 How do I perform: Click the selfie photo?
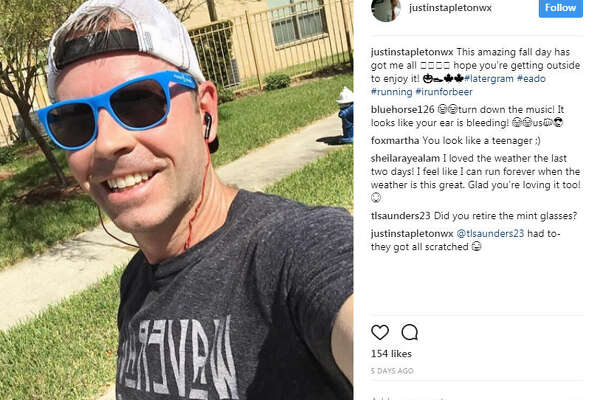pos(176,200)
